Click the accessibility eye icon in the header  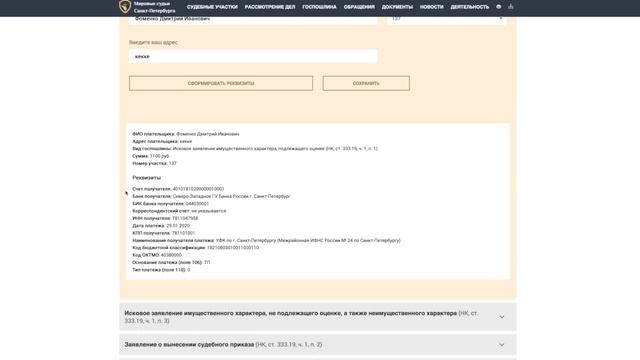point(498,7)
